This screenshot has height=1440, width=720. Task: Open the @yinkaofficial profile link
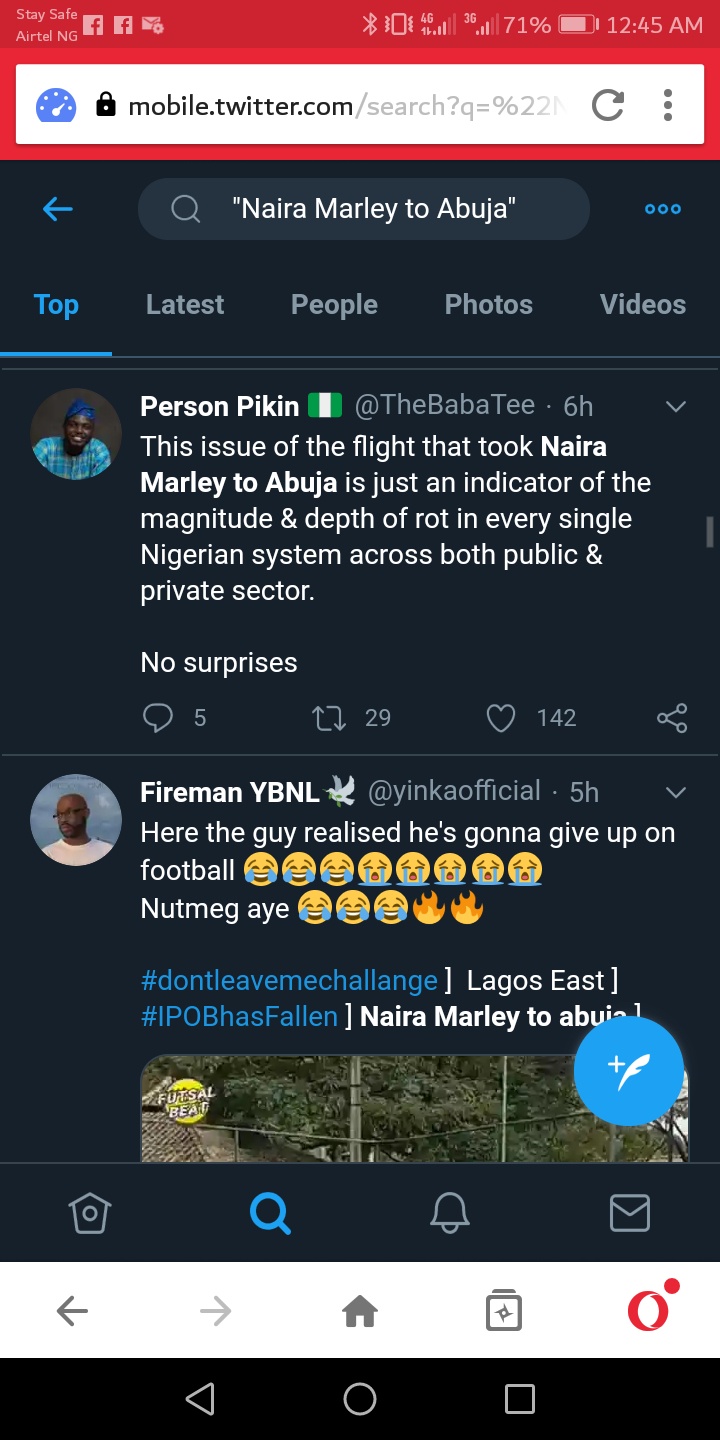454,792
